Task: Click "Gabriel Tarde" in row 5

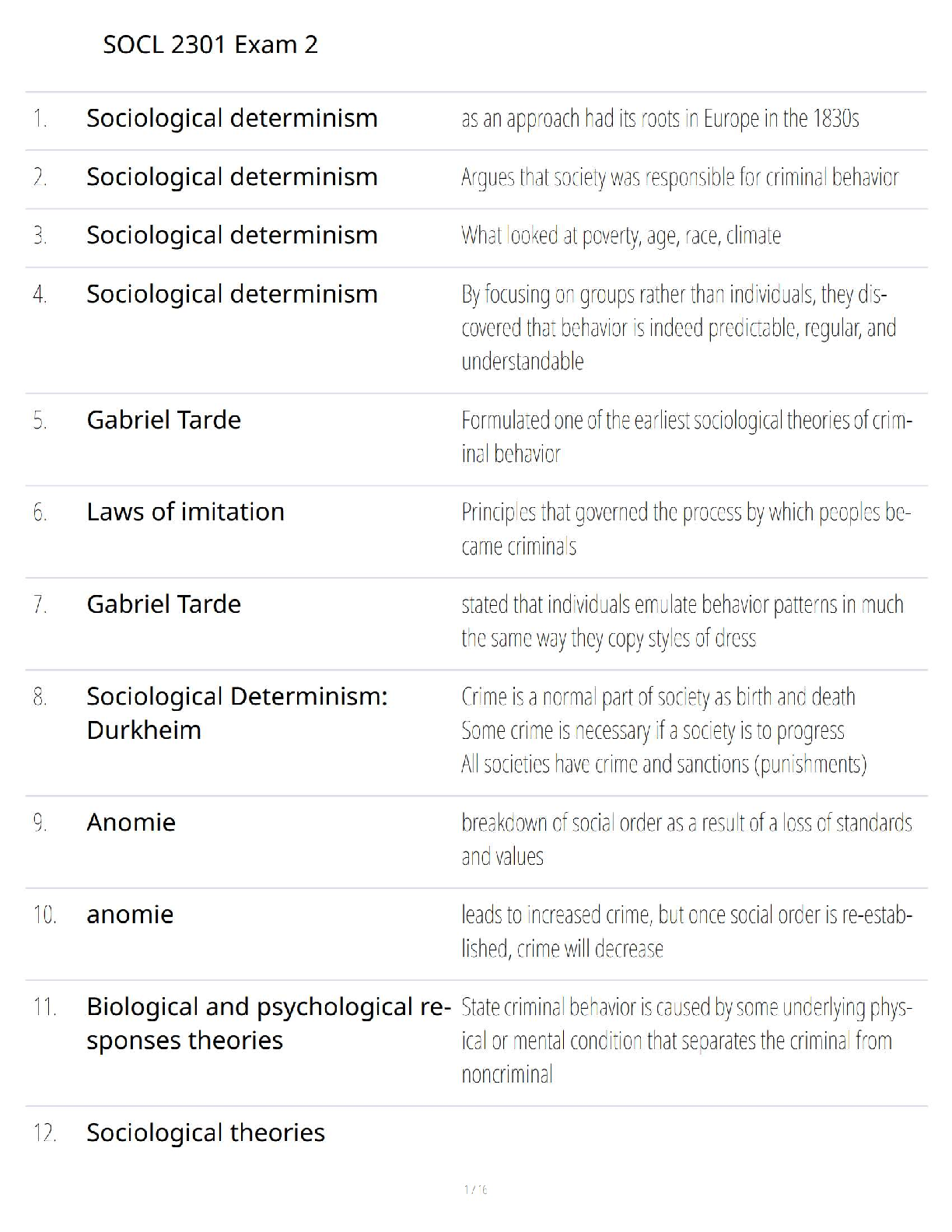Action: coord(163,420)
